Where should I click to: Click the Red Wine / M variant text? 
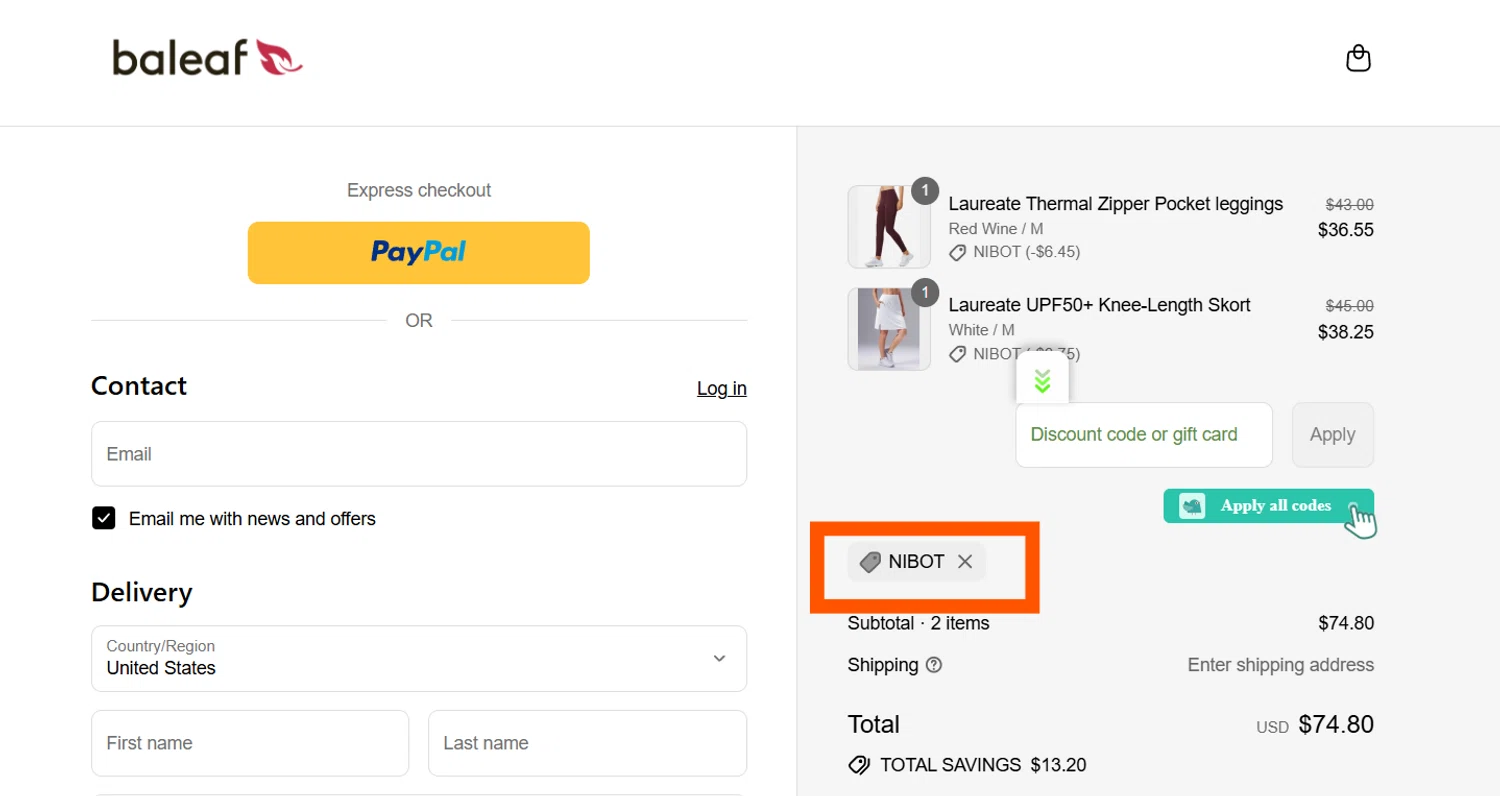coord(996,229)
